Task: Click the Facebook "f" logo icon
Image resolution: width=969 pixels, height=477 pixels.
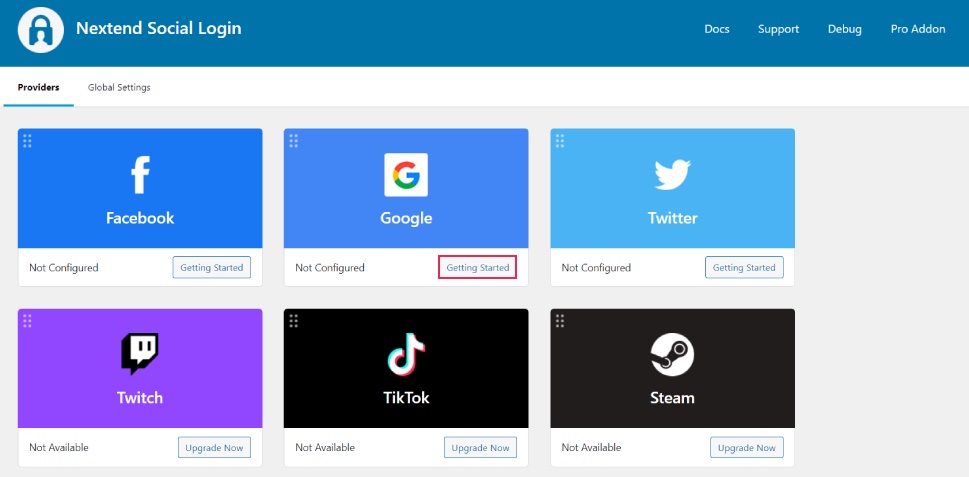Action: pos(140,175)
